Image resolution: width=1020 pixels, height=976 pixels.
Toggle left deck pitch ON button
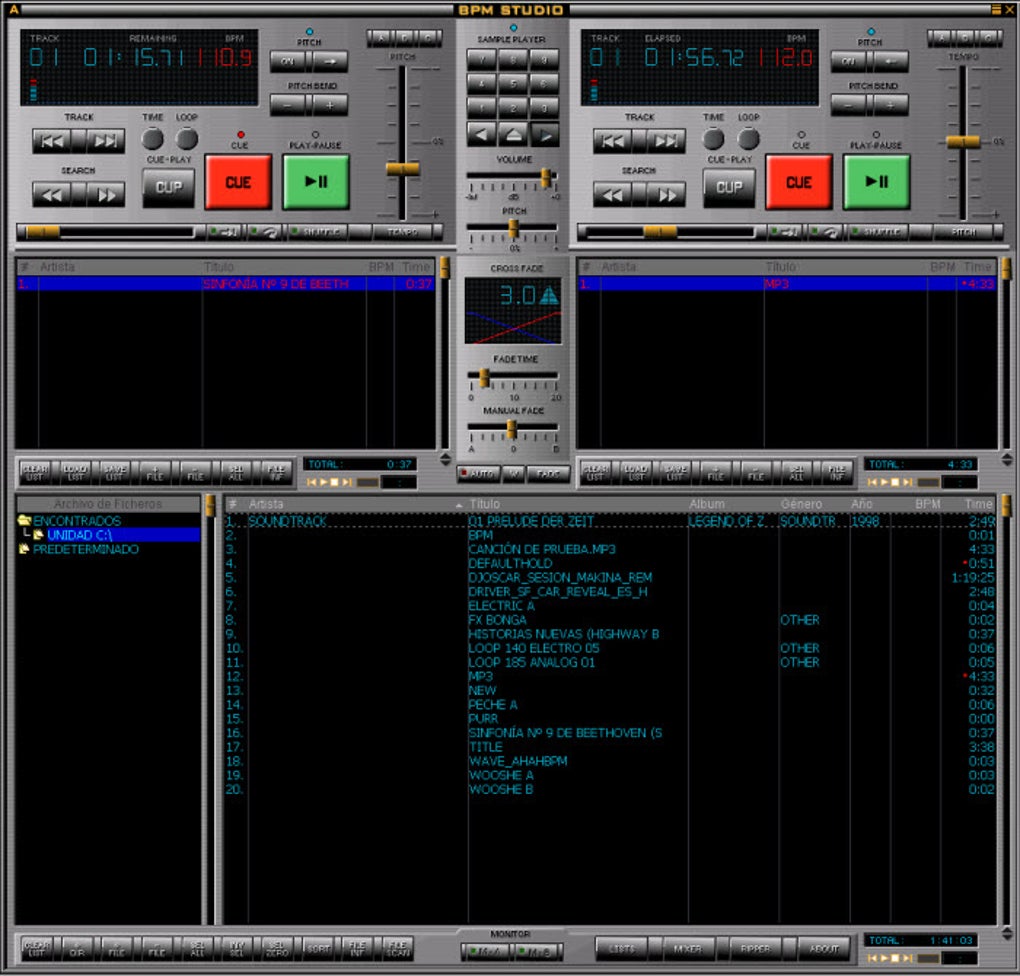[288, 61]
